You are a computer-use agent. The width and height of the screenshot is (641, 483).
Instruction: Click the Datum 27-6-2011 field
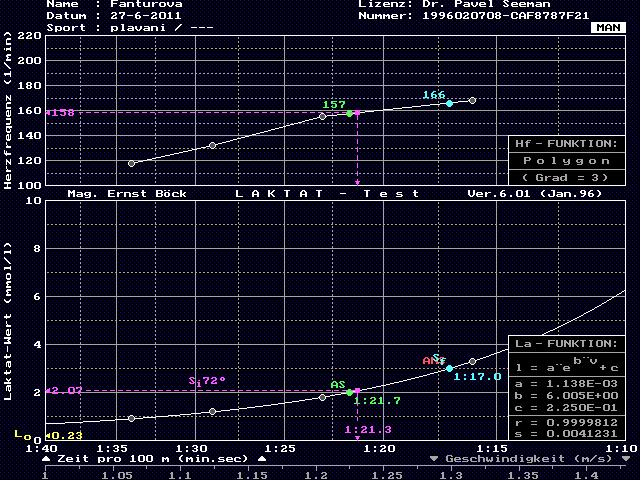pyautogui.click(x=114, y=16)
